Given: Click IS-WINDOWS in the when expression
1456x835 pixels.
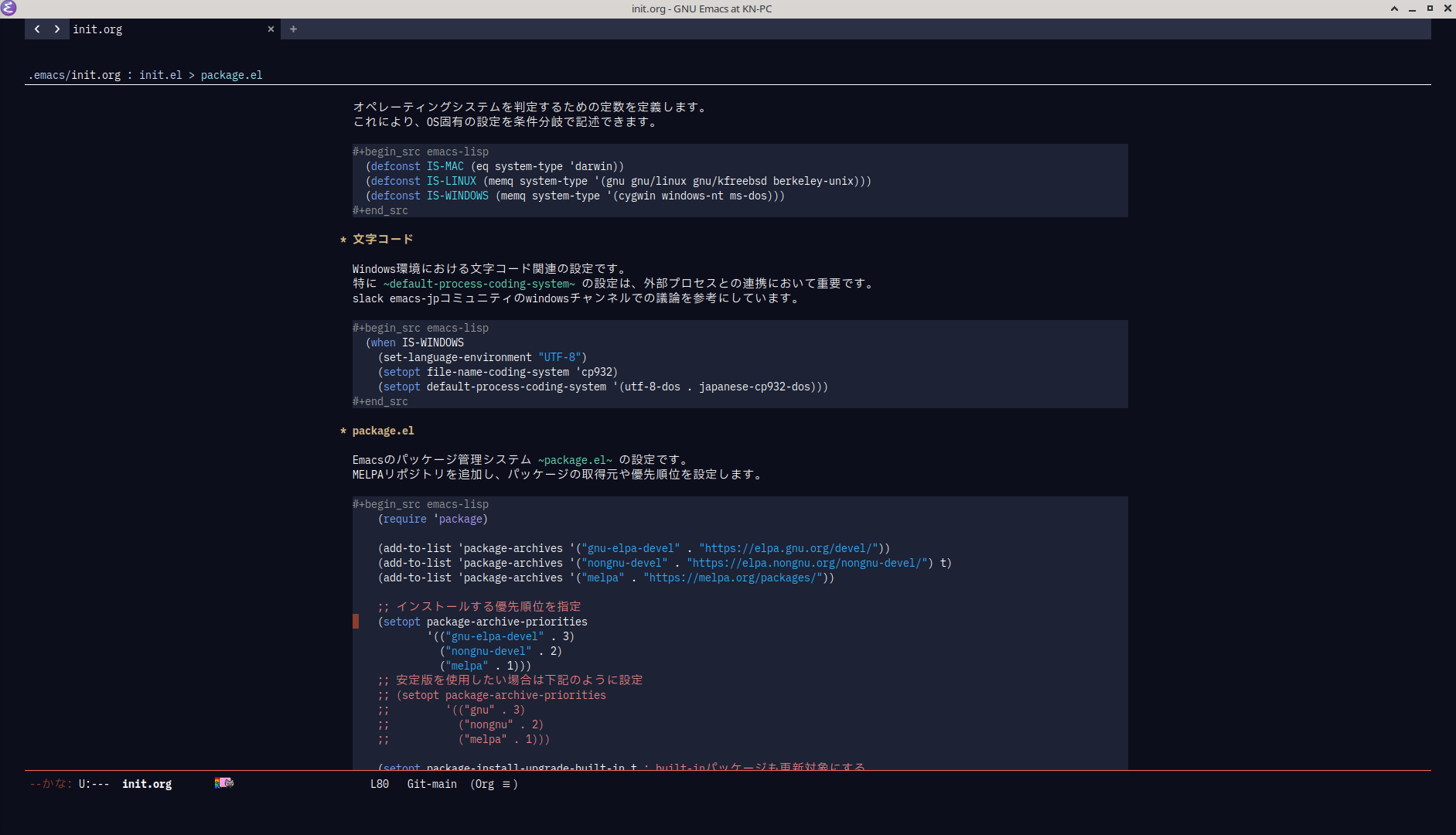Looking at the screenshot, I should pyautogui.click(x=433, y=343).
